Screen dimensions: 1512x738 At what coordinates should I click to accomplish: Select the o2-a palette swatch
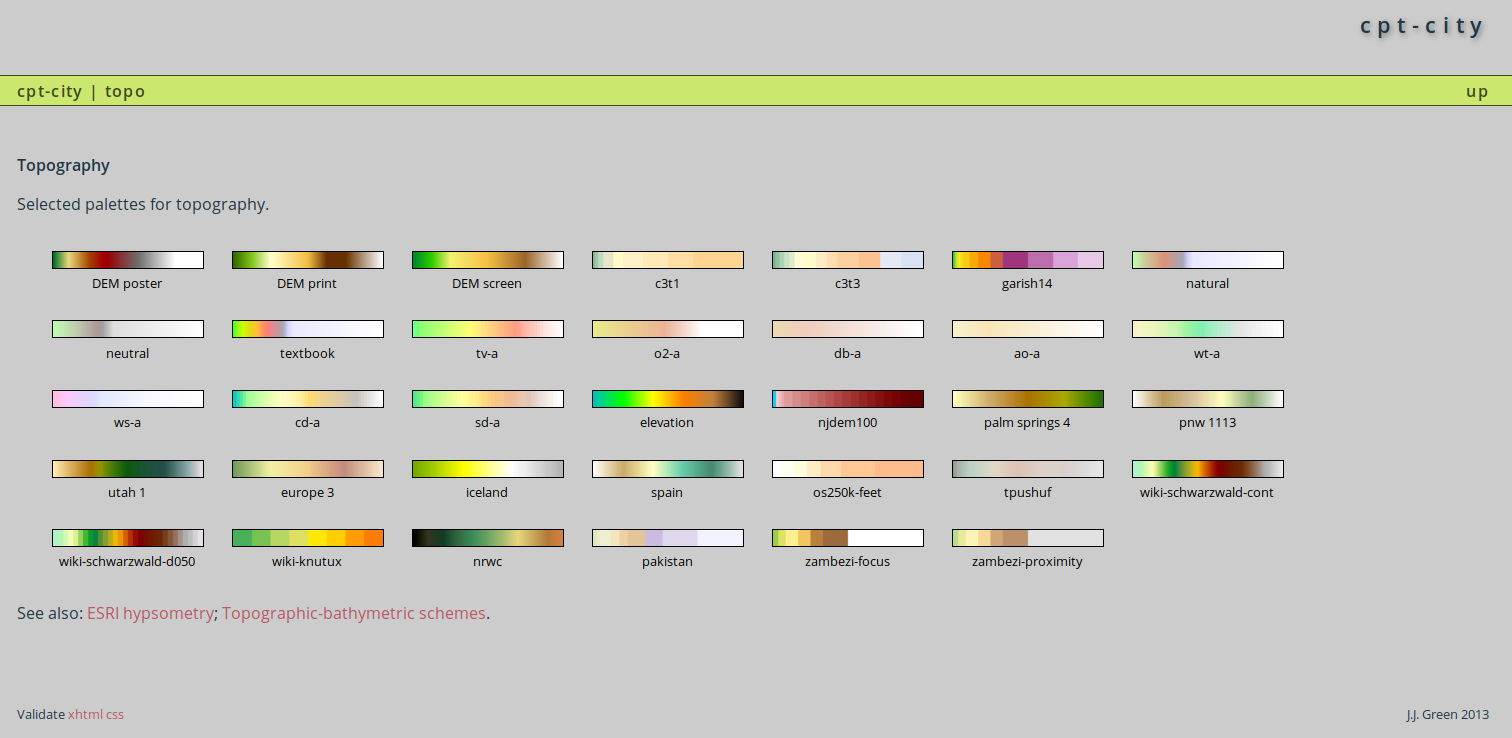coord(668,329)
